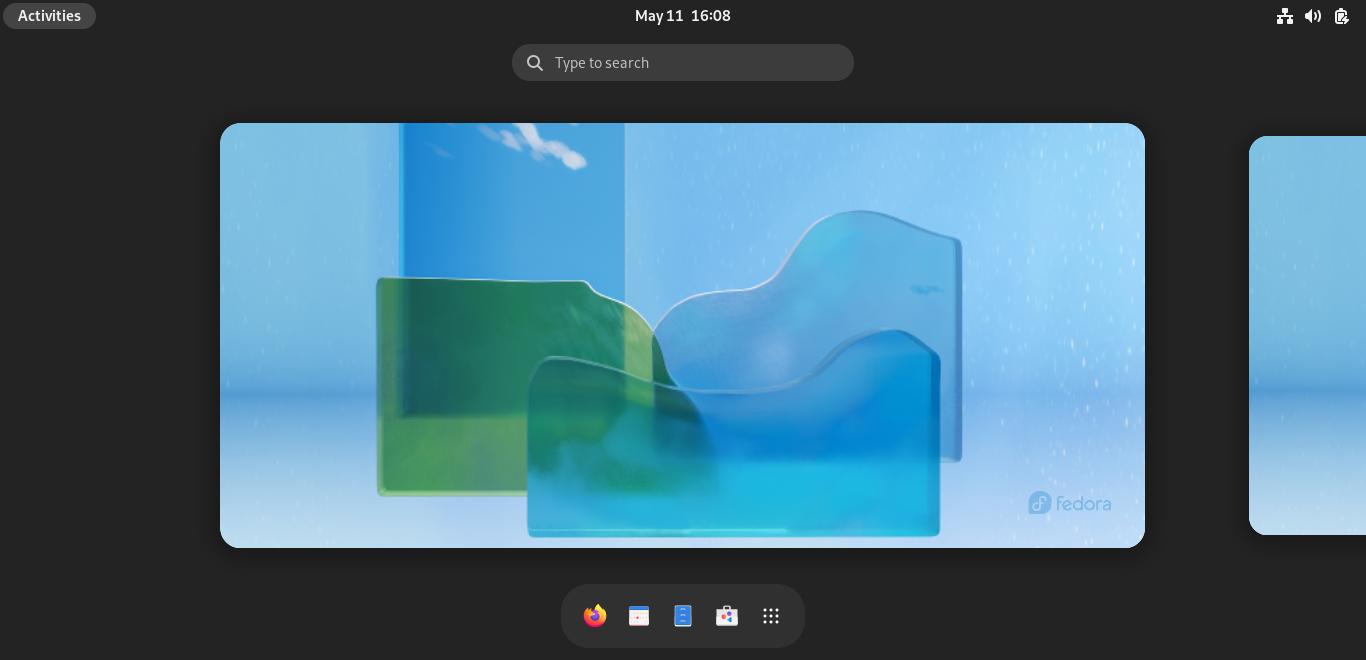Open GNOME Software store
The height and width of the screenshot is (660, 1366).
tap(727, 616)
